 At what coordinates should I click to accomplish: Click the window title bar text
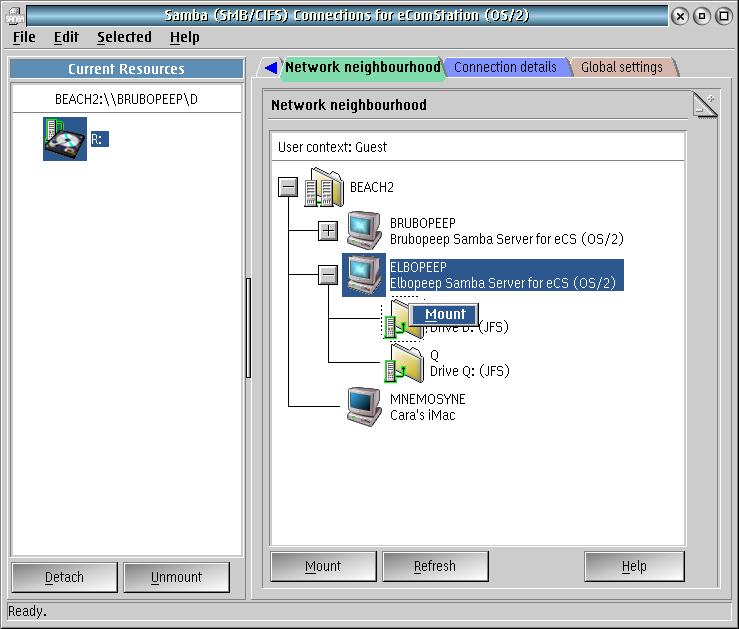[x=347, y=16]
